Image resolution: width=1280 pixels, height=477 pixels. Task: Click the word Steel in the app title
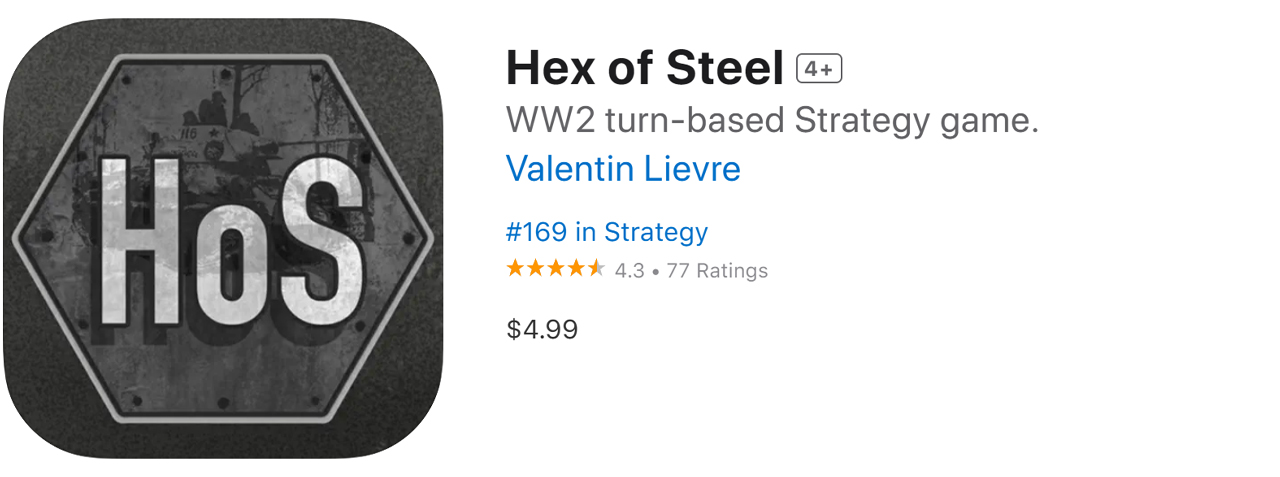point(728,69)
